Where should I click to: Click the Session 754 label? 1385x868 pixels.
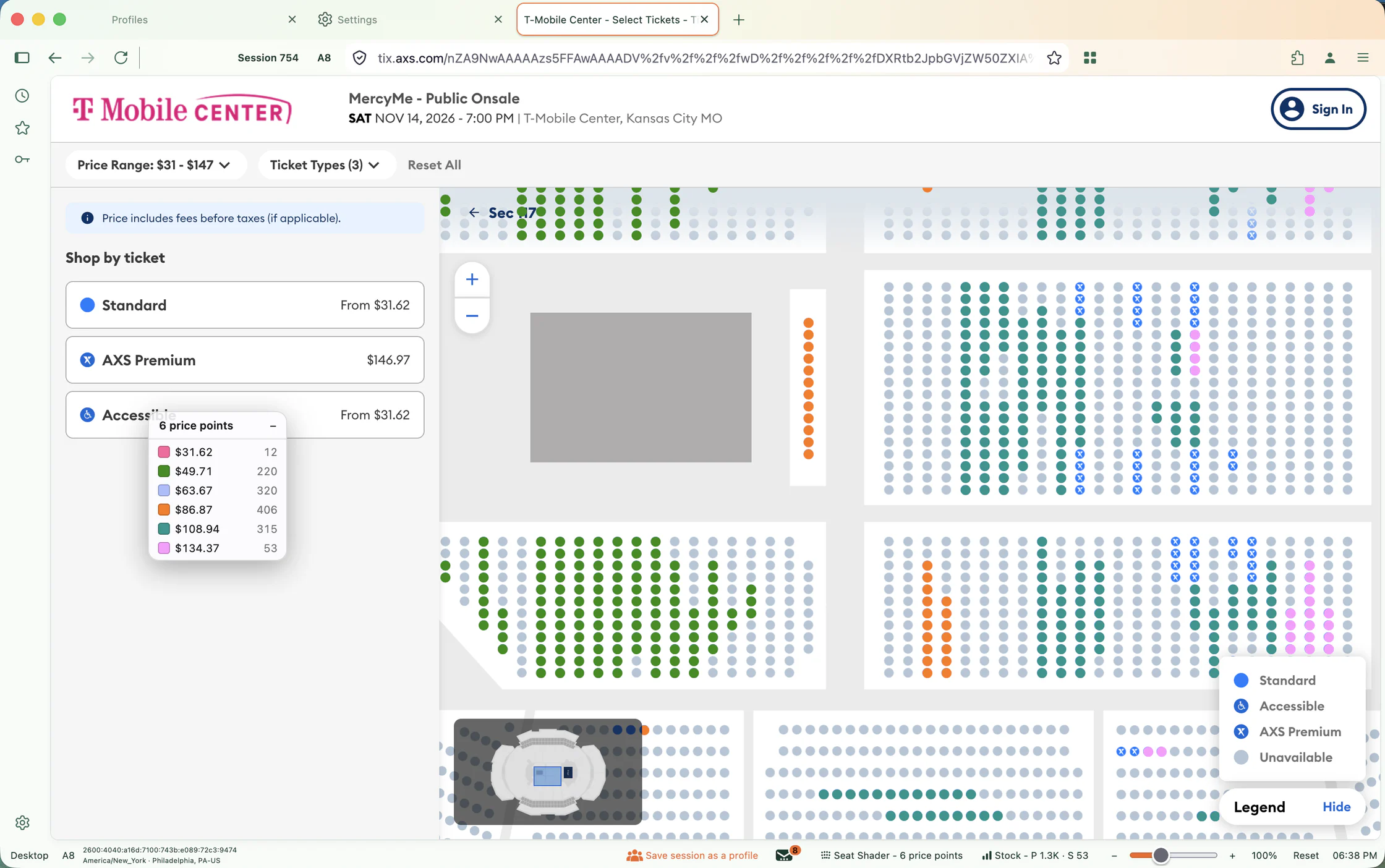[x=268, y=57]
